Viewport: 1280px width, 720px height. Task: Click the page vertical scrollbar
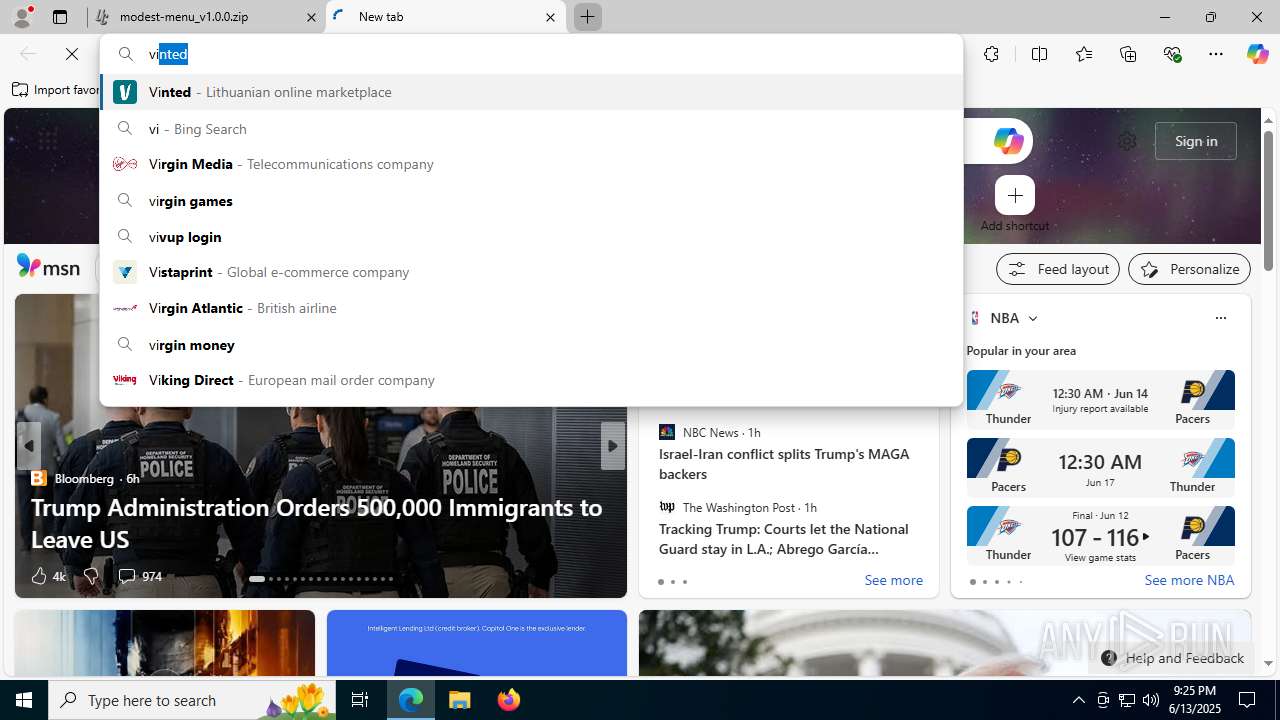pyautogui.click(x=1268, y=200)
